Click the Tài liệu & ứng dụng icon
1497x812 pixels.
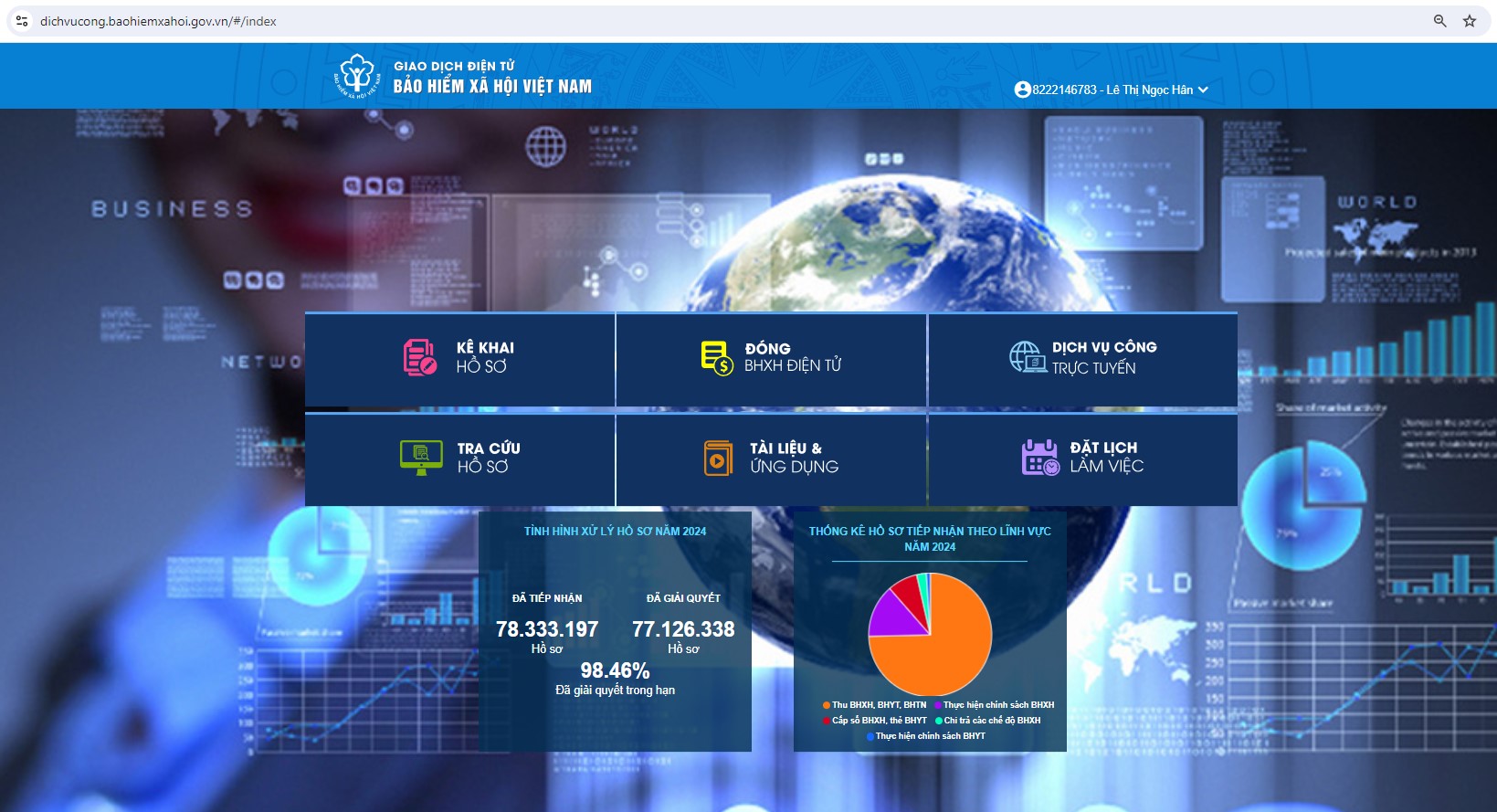click(x=718, y=459)
